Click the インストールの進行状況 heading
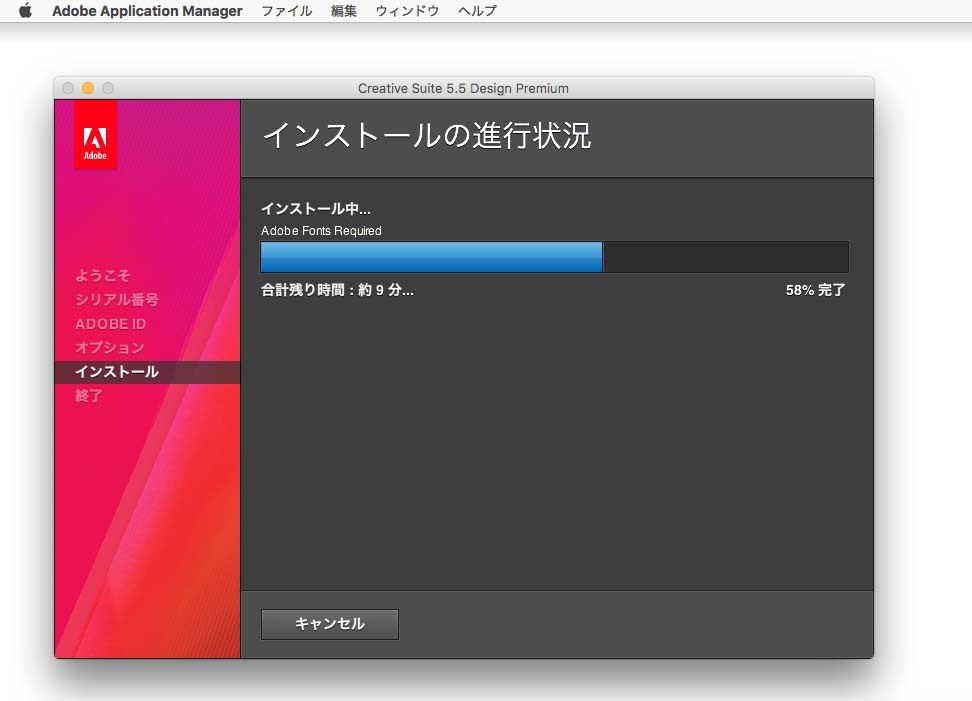The image size is (972, 701). click(427, 136)
